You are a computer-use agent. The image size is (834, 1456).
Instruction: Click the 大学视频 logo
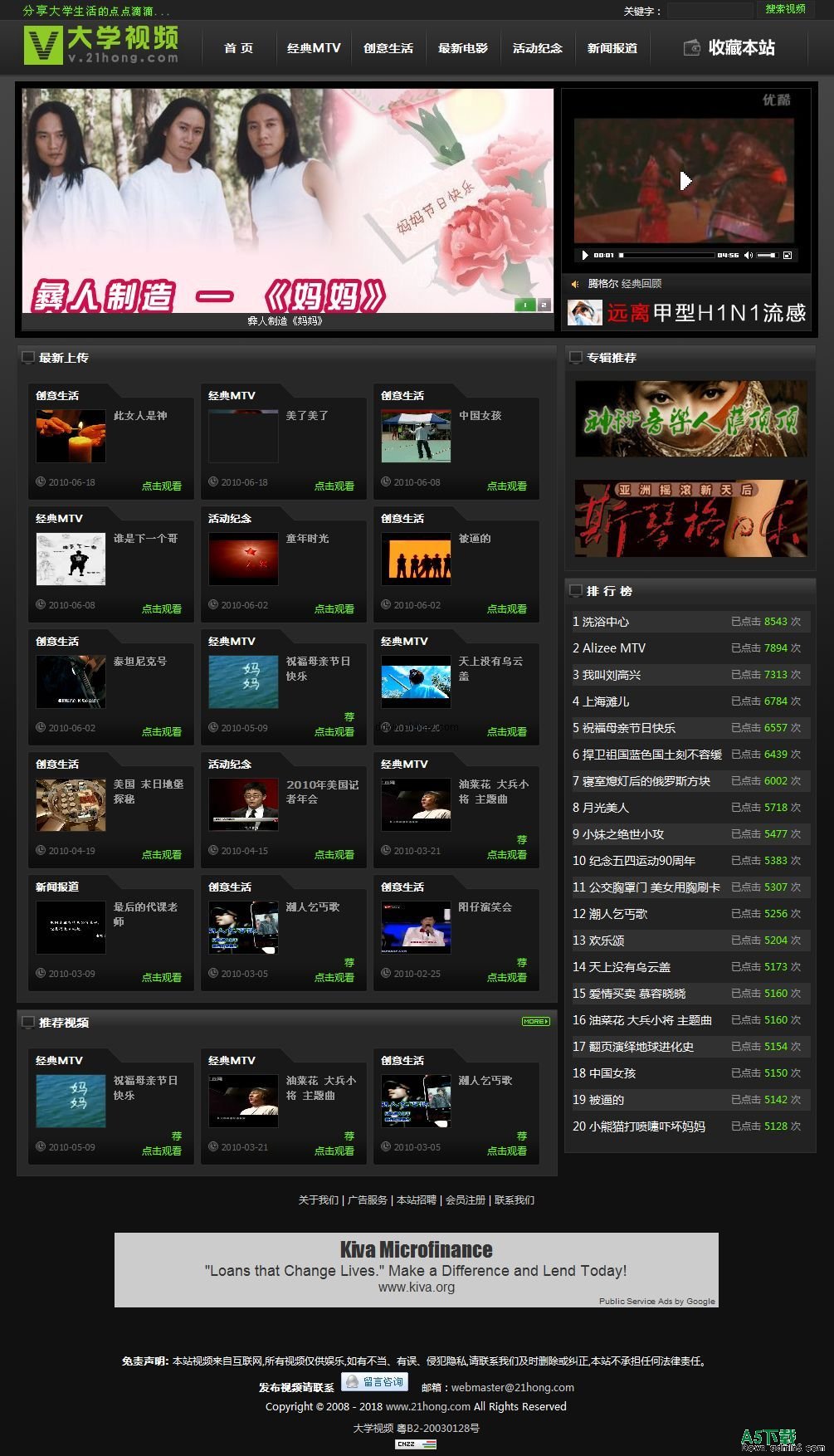click(101, 45)
